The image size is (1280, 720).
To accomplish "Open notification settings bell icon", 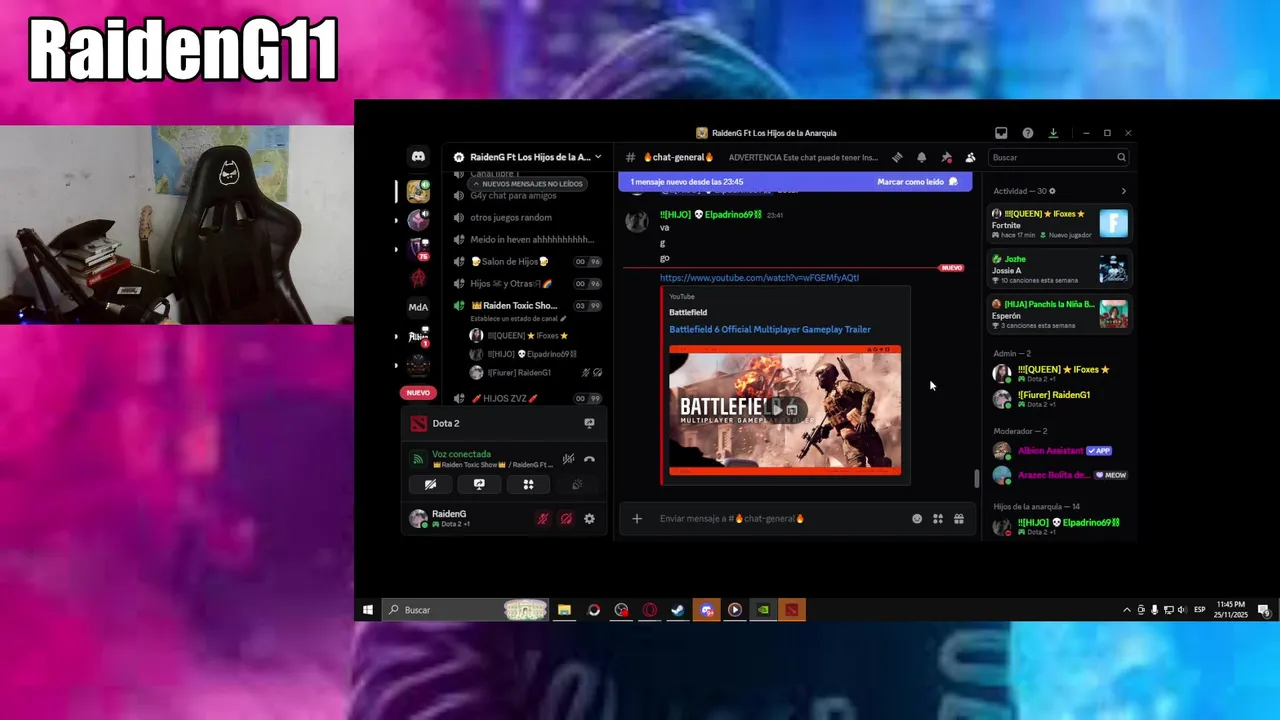I will pos(921,157).
